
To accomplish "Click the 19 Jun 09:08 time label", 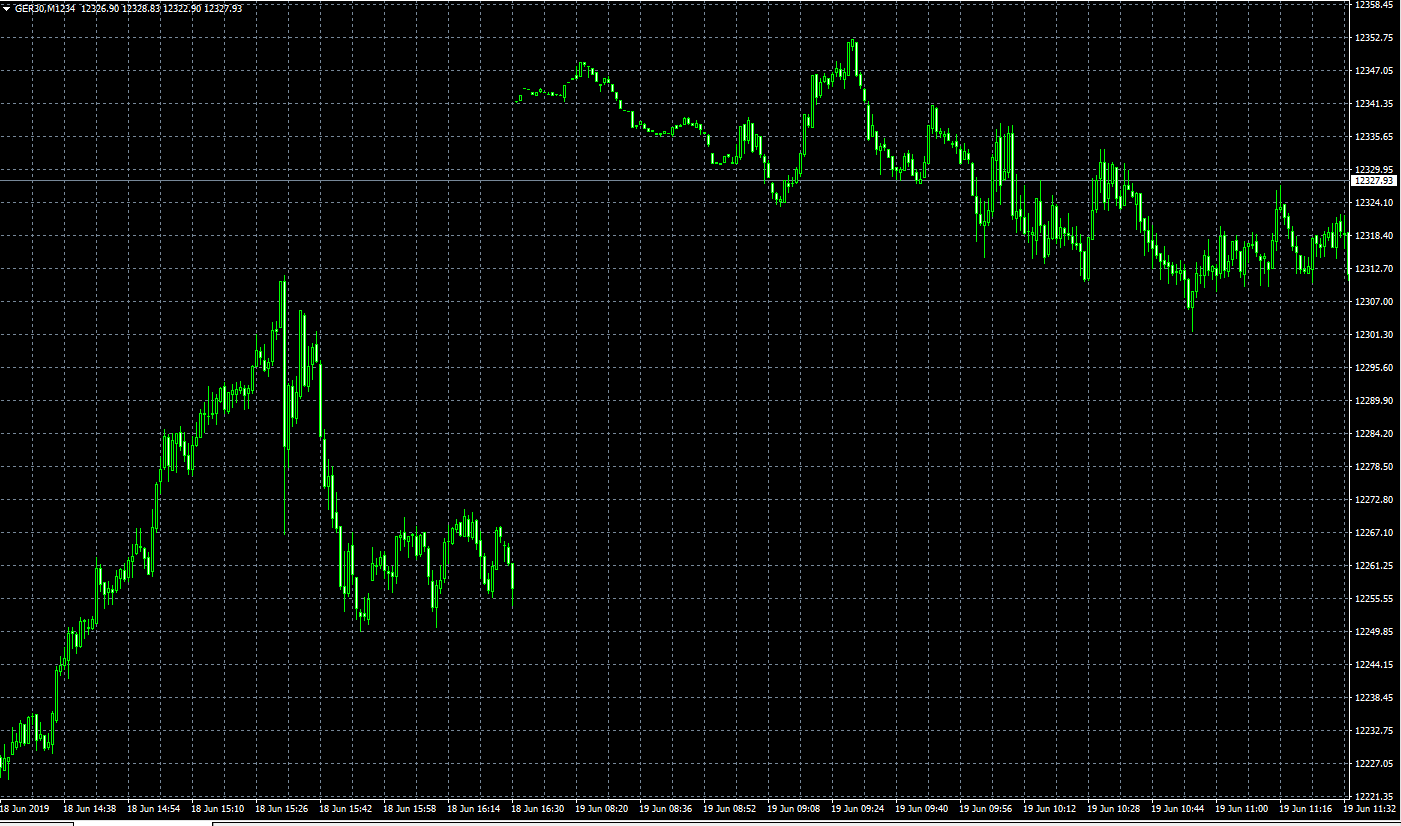I will (x=793, y=808).
